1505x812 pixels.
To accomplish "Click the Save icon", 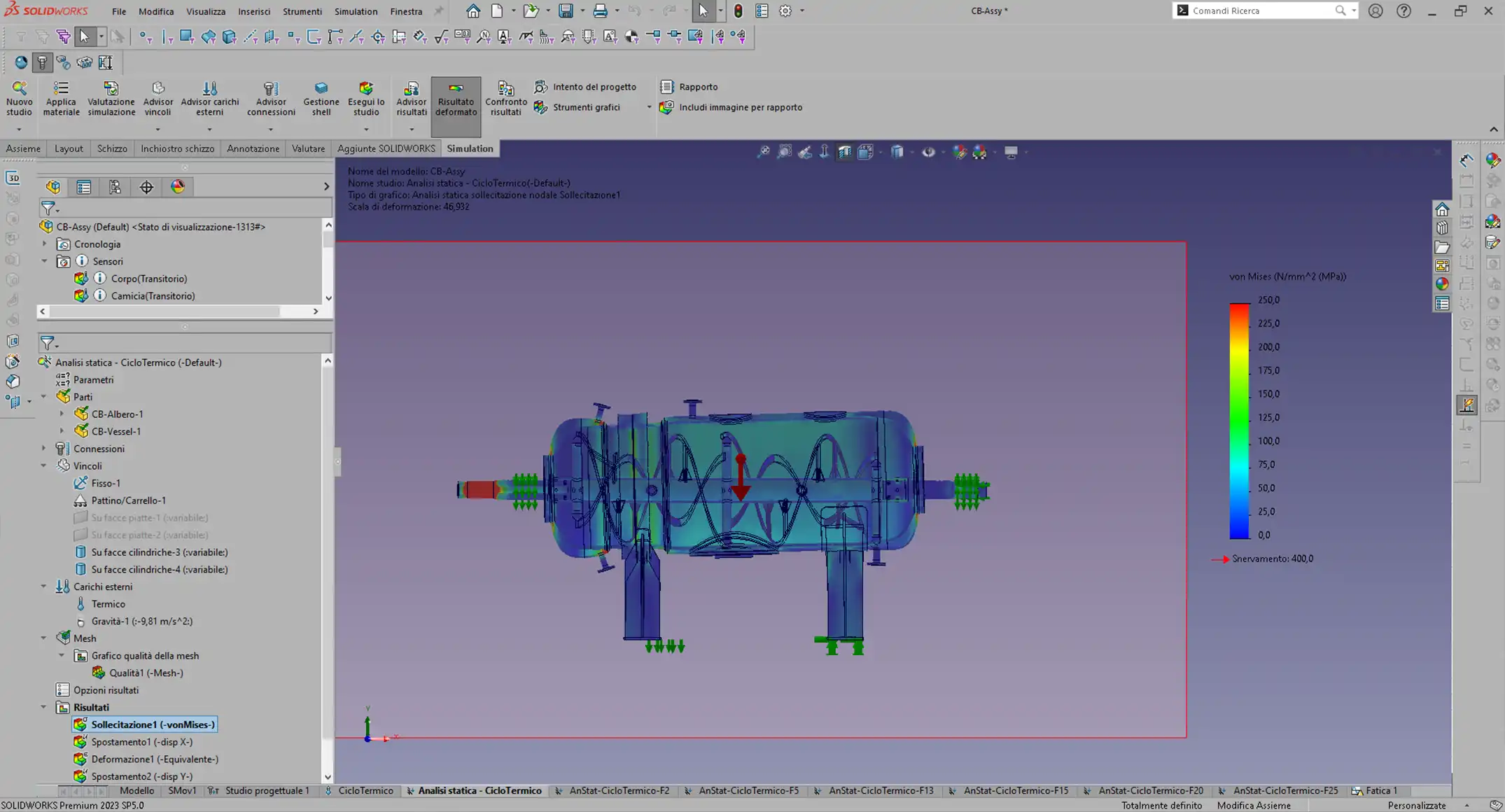I will [566, 11].
